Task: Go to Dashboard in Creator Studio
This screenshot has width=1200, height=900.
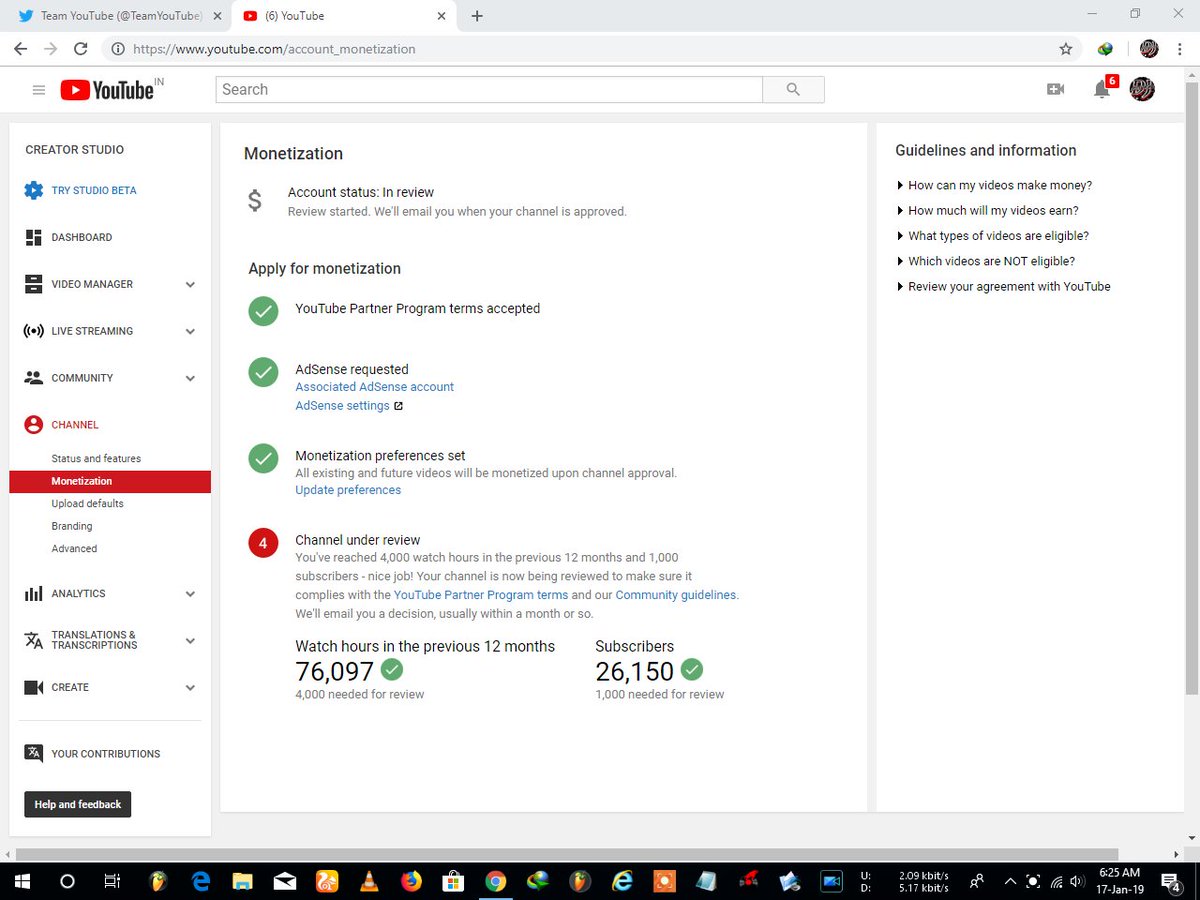Action: pyautogui.click(x=68, y=237)
